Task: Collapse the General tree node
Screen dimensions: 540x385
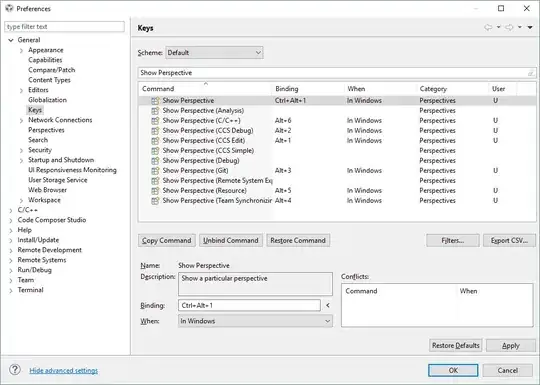Action: (11, 40)
